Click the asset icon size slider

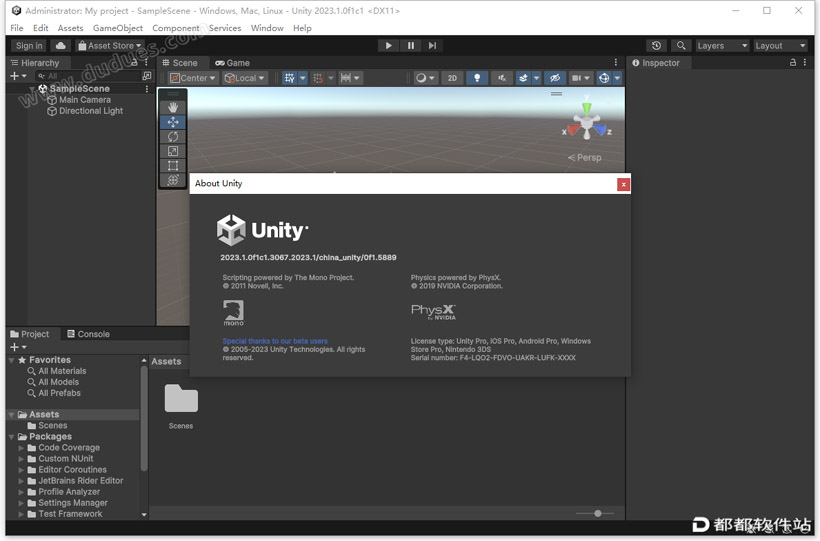point(598,513)
